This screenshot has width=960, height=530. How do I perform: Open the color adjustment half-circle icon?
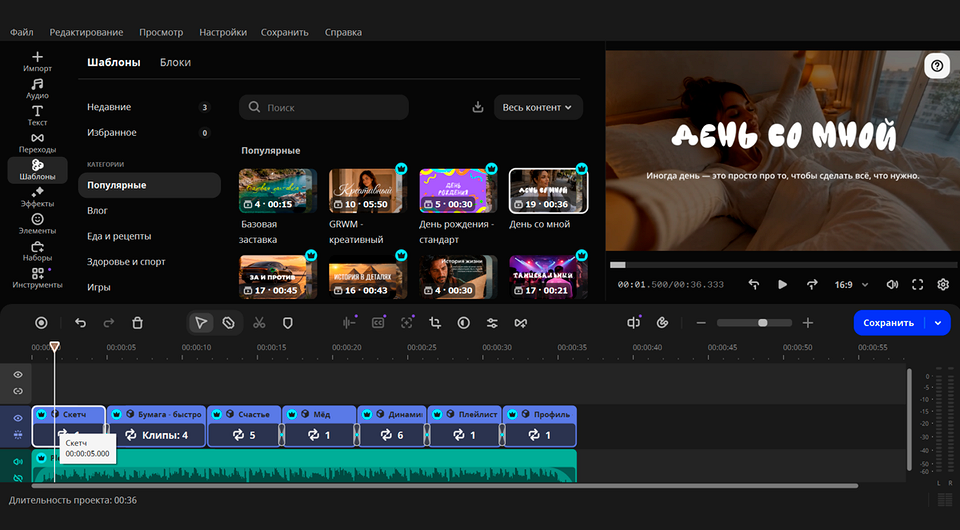[x=463, y=323]
